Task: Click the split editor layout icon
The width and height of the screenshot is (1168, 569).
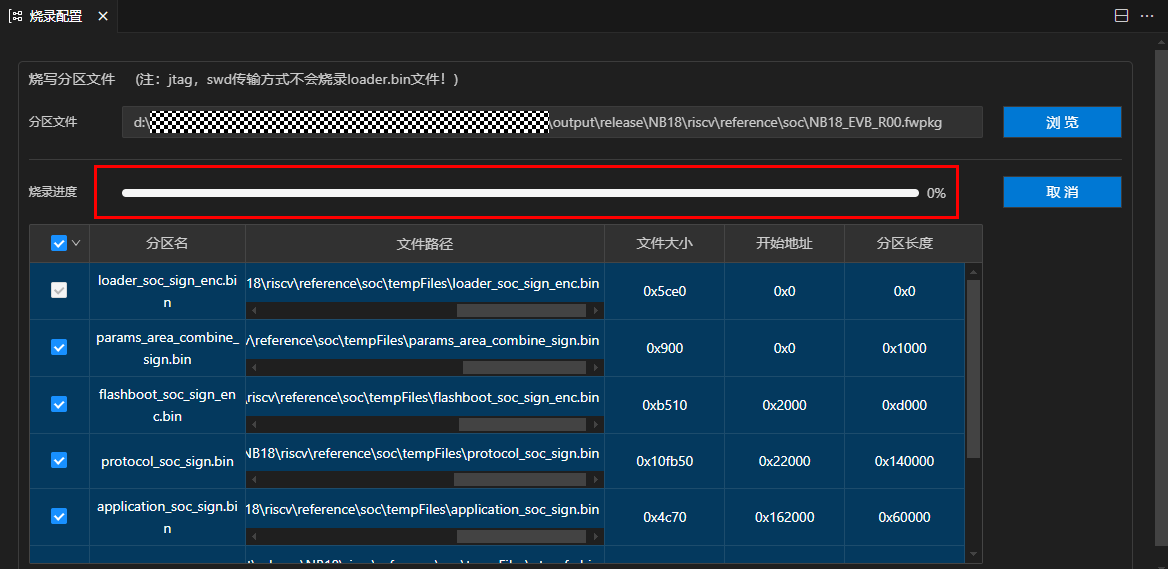Action: point(1121,16)
